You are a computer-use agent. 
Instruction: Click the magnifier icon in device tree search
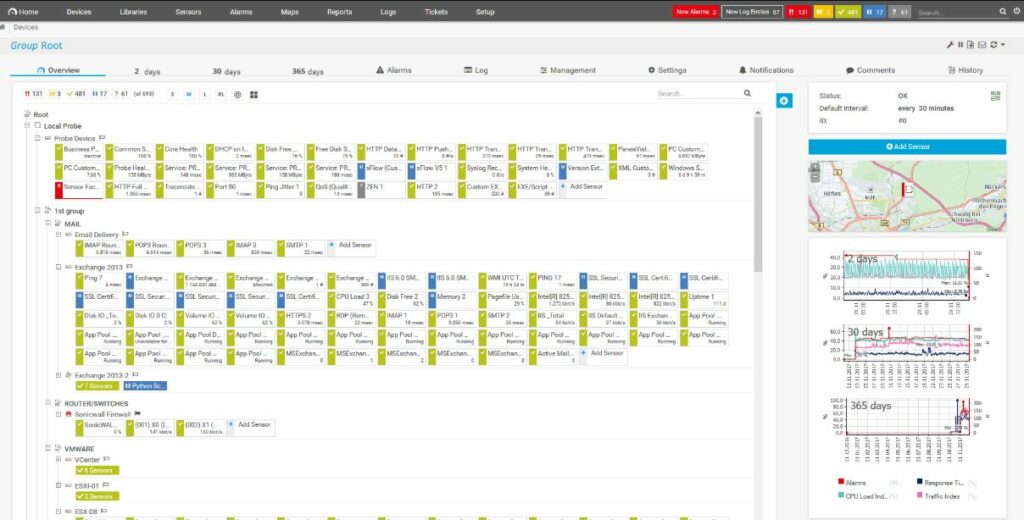point(747,93)
